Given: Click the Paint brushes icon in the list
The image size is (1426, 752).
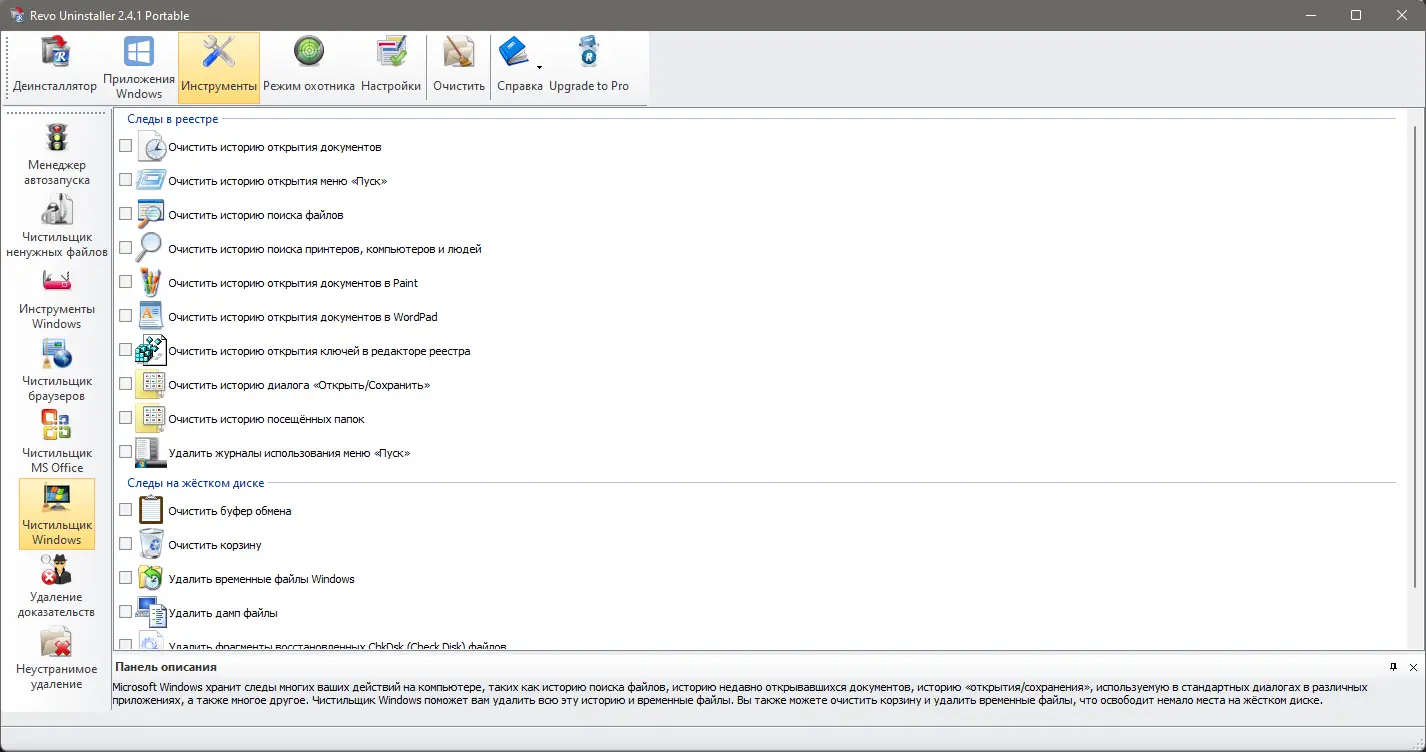Looking at the screenshot, I should pos(151,283).
